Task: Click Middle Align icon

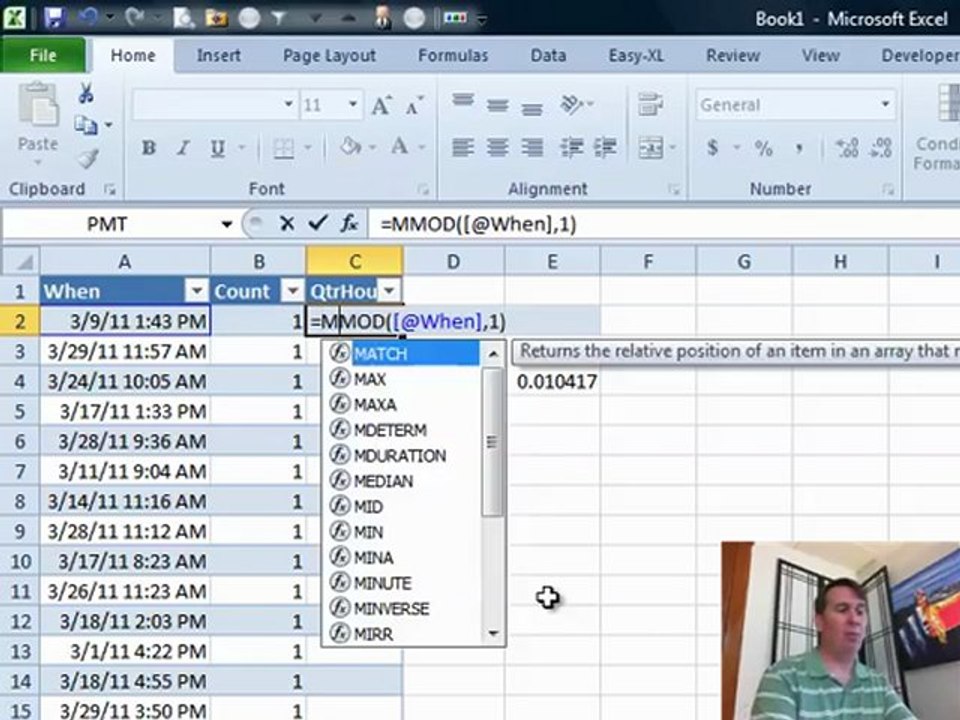Action: [497, 105]
